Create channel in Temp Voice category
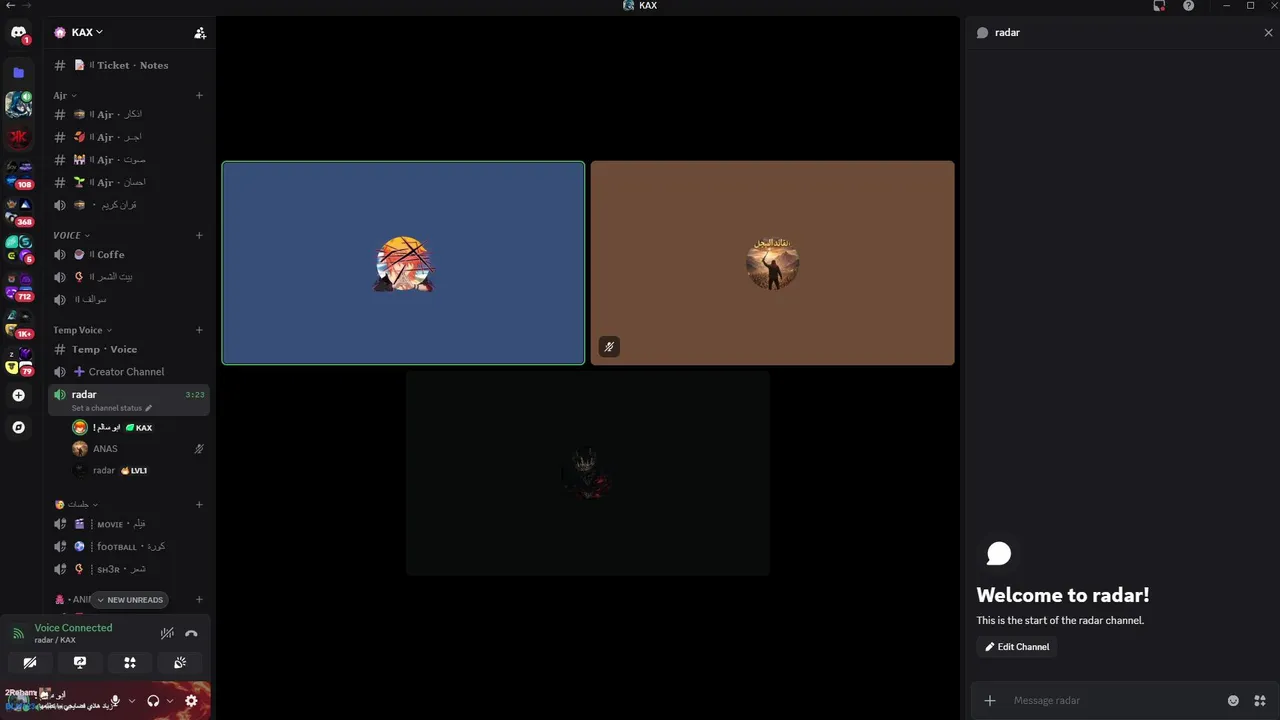 click(199, 330)
